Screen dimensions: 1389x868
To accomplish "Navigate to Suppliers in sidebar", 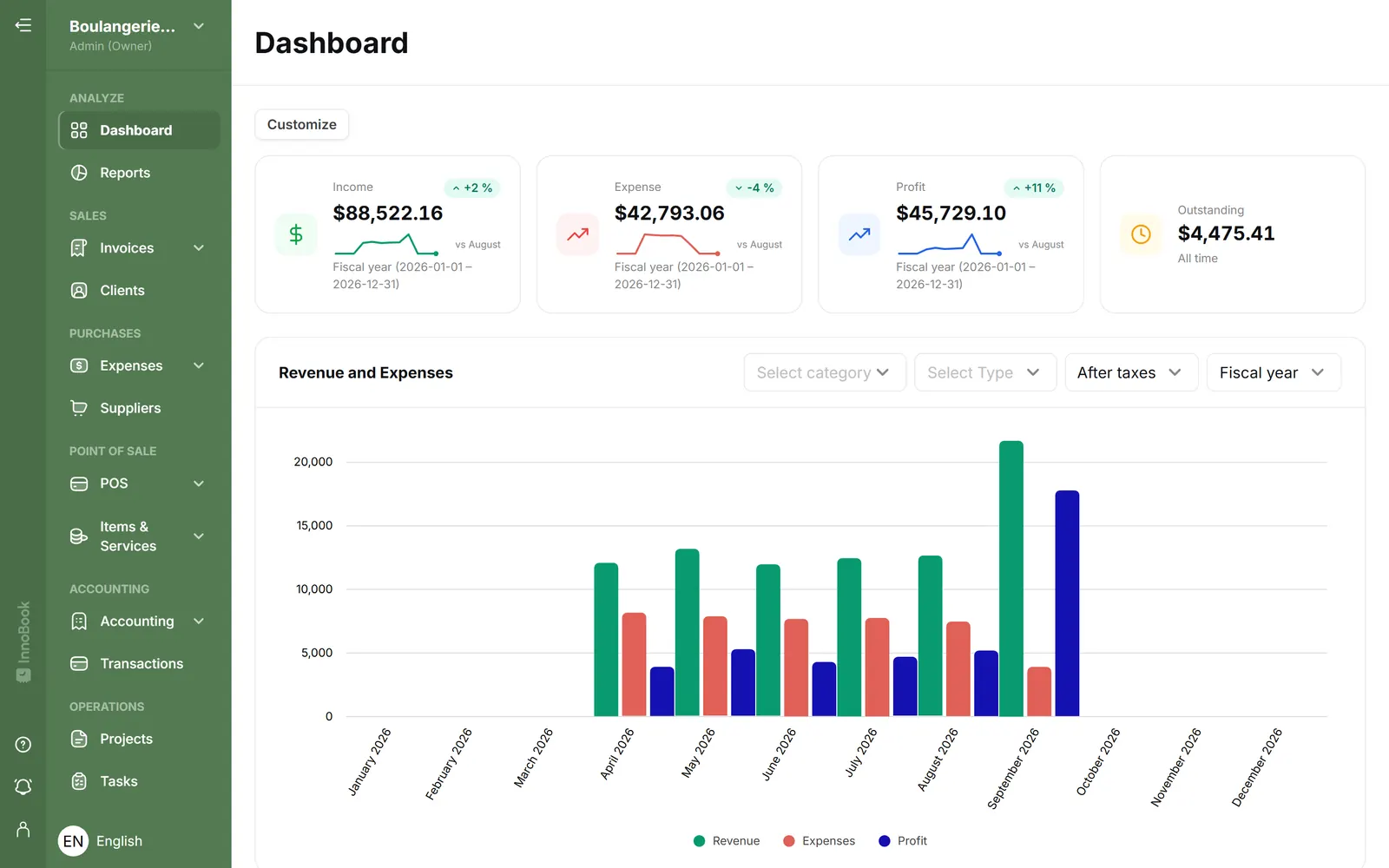I will [x=139, y=408].
